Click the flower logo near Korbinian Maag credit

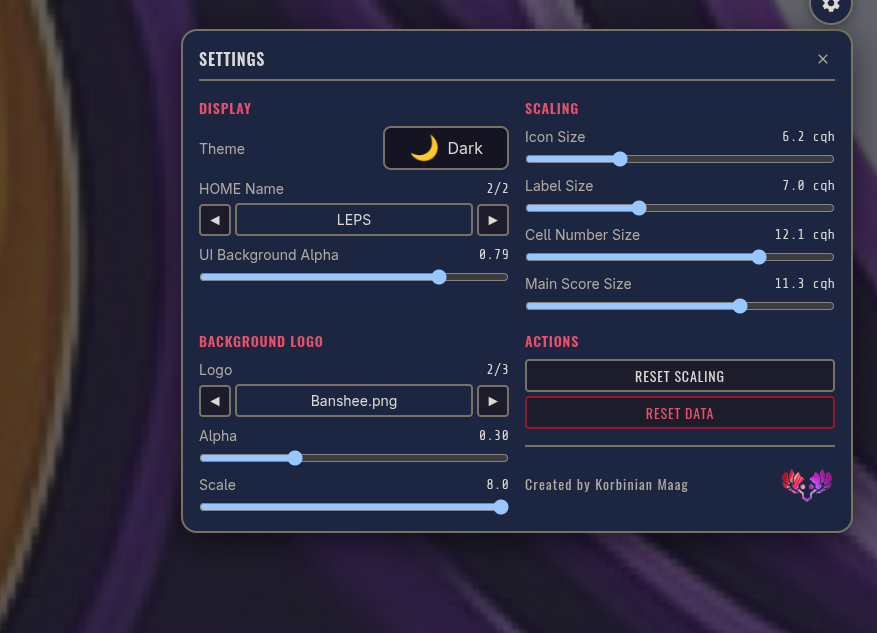coord(806,484)
